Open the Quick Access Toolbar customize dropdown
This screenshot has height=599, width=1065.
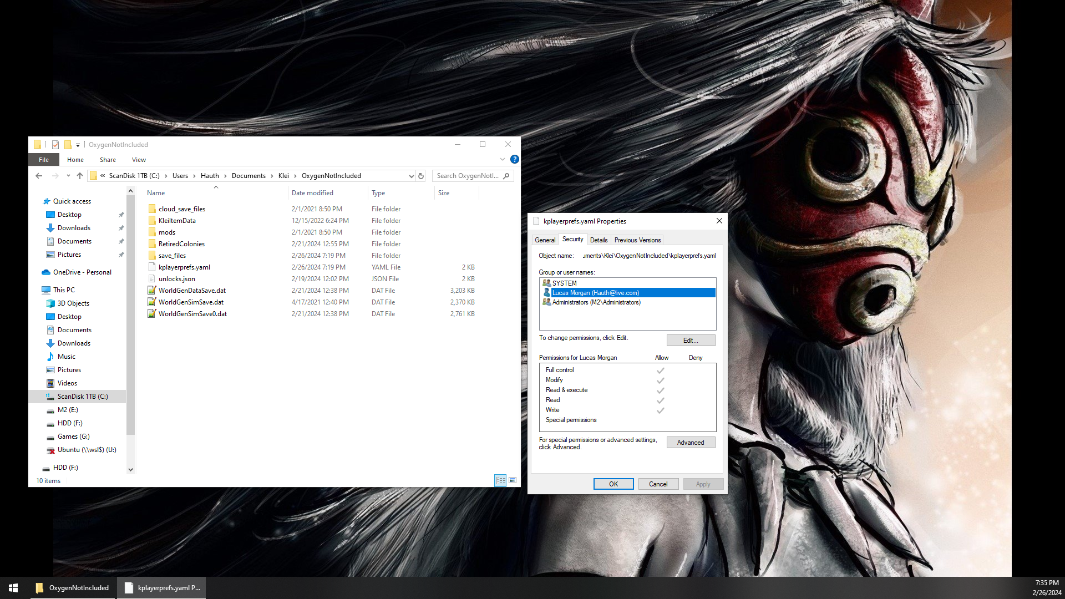(x=78, y=145)
